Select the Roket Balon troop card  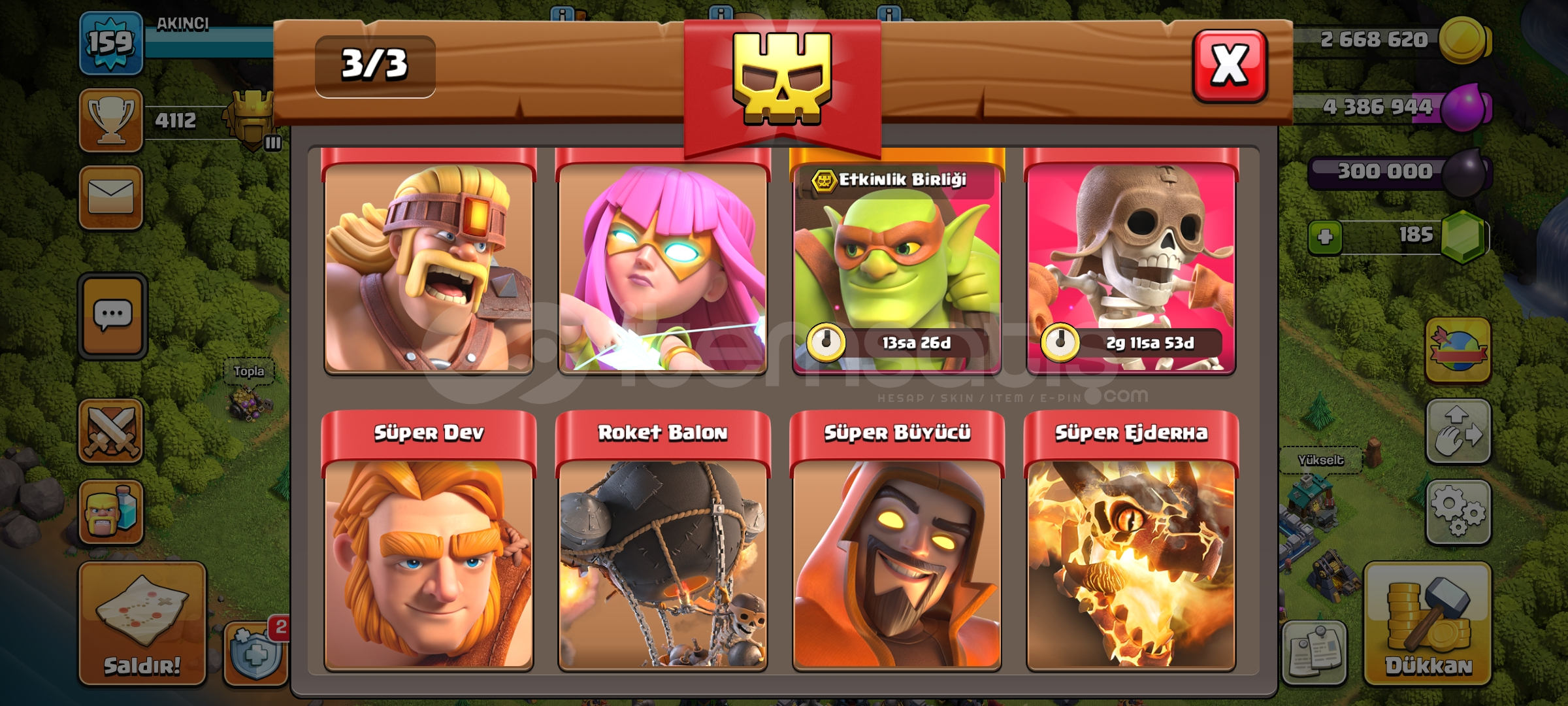[662, 541]
